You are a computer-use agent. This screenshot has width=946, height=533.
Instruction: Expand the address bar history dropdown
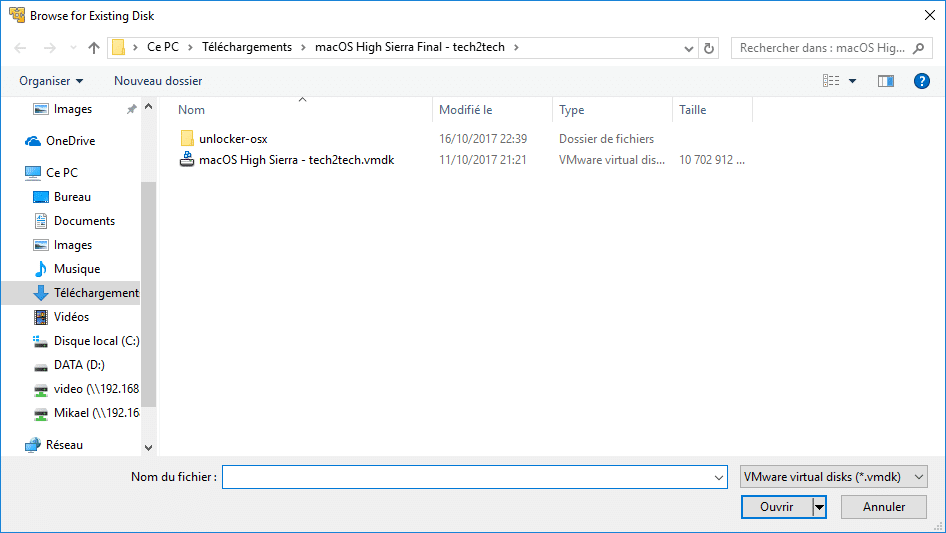(688, 48)
